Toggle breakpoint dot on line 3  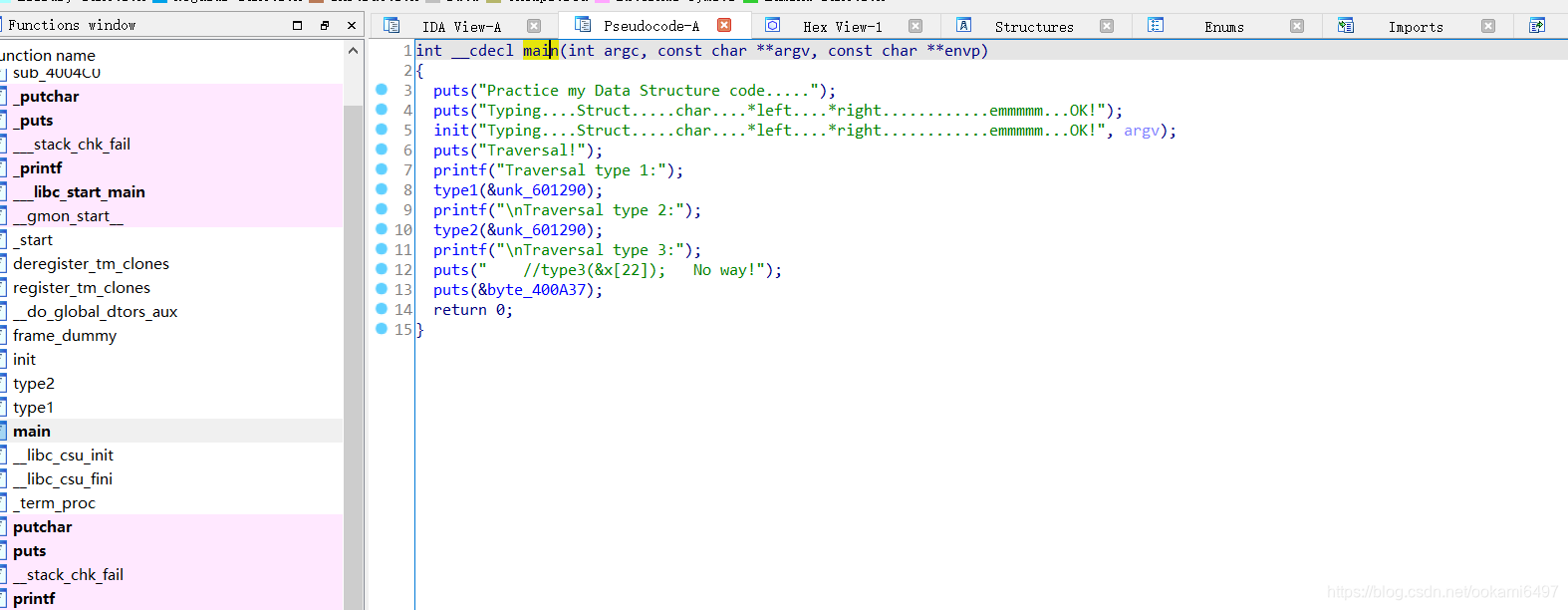click(382, 90)
